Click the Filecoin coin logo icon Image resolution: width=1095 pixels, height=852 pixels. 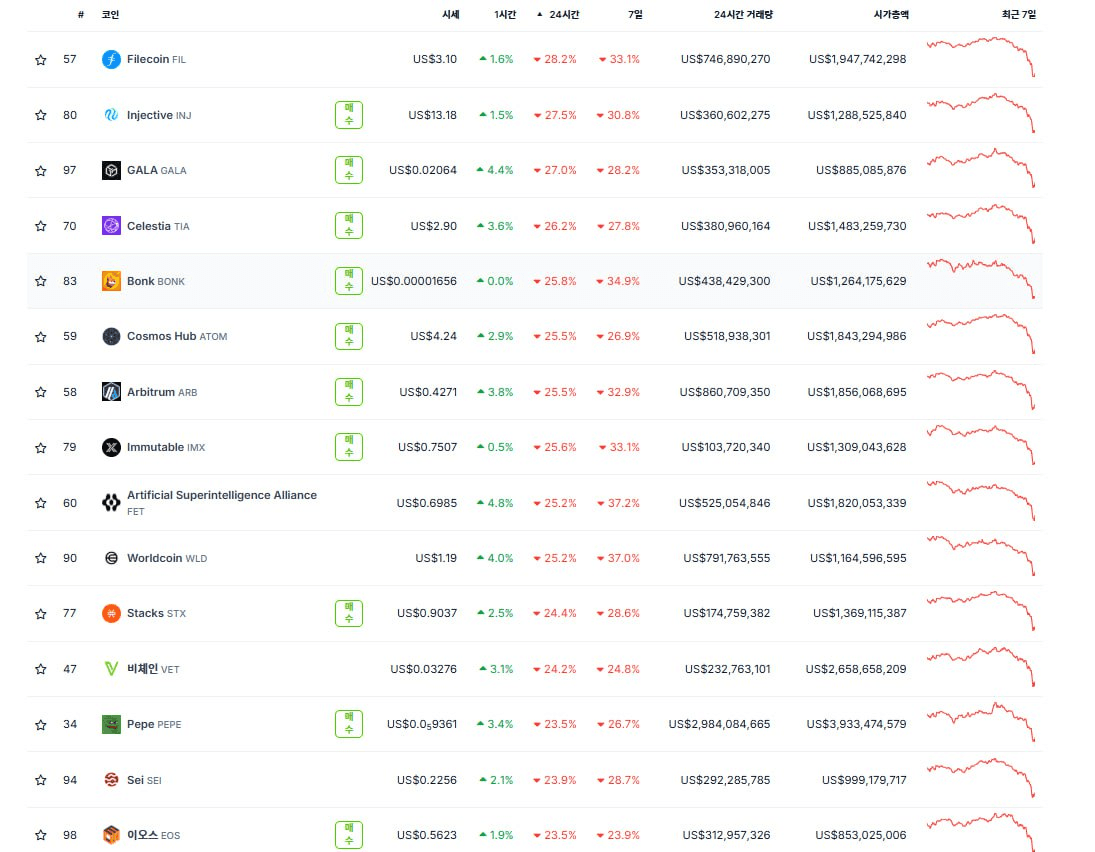111,60
